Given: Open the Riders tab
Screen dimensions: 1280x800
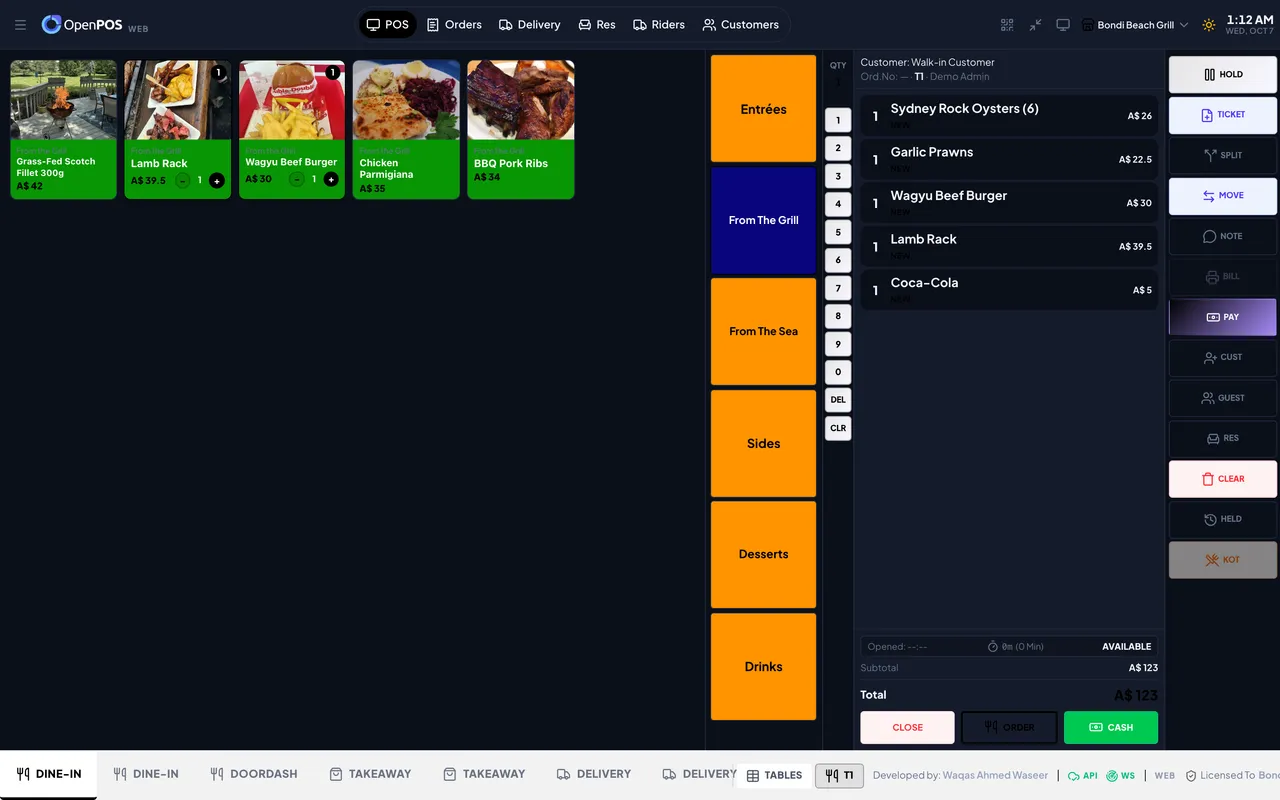Looking at the screenshot, I should click(x=659, y=25).
